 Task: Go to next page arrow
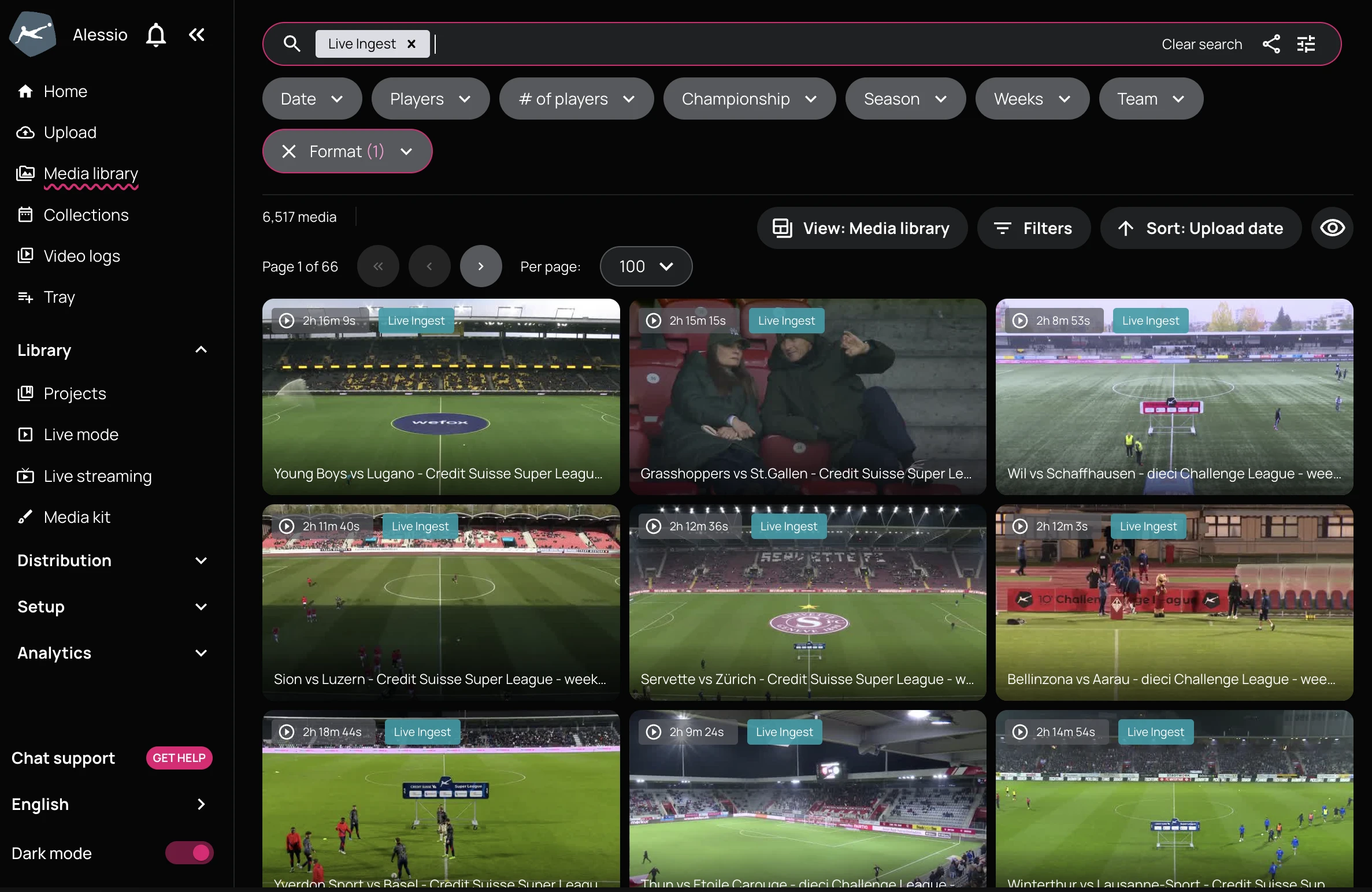pyautogui.click(x=480, y=266)
